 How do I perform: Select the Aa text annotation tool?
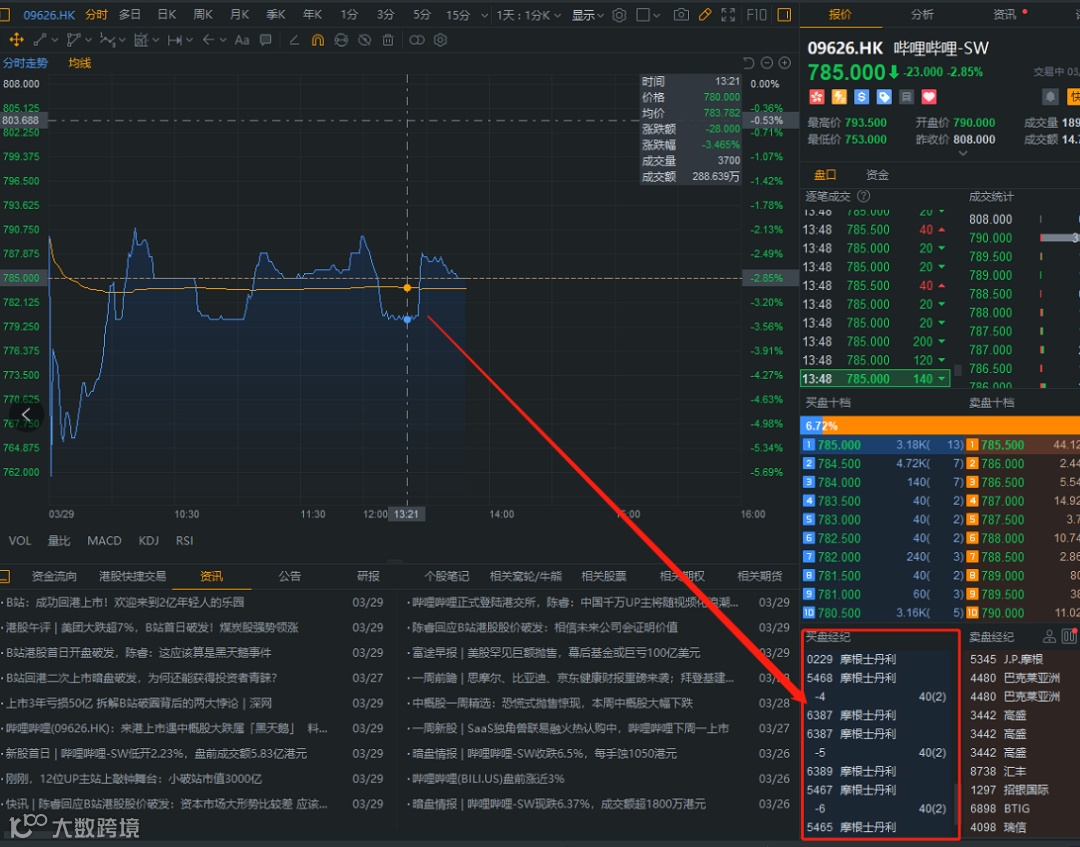pos(242,41)
